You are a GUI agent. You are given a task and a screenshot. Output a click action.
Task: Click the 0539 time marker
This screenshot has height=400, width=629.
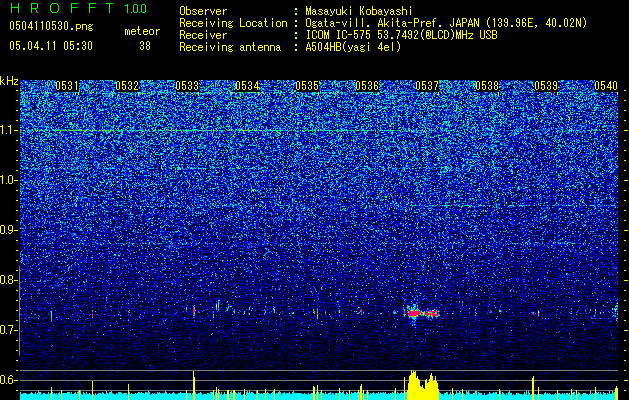[547, 86]
